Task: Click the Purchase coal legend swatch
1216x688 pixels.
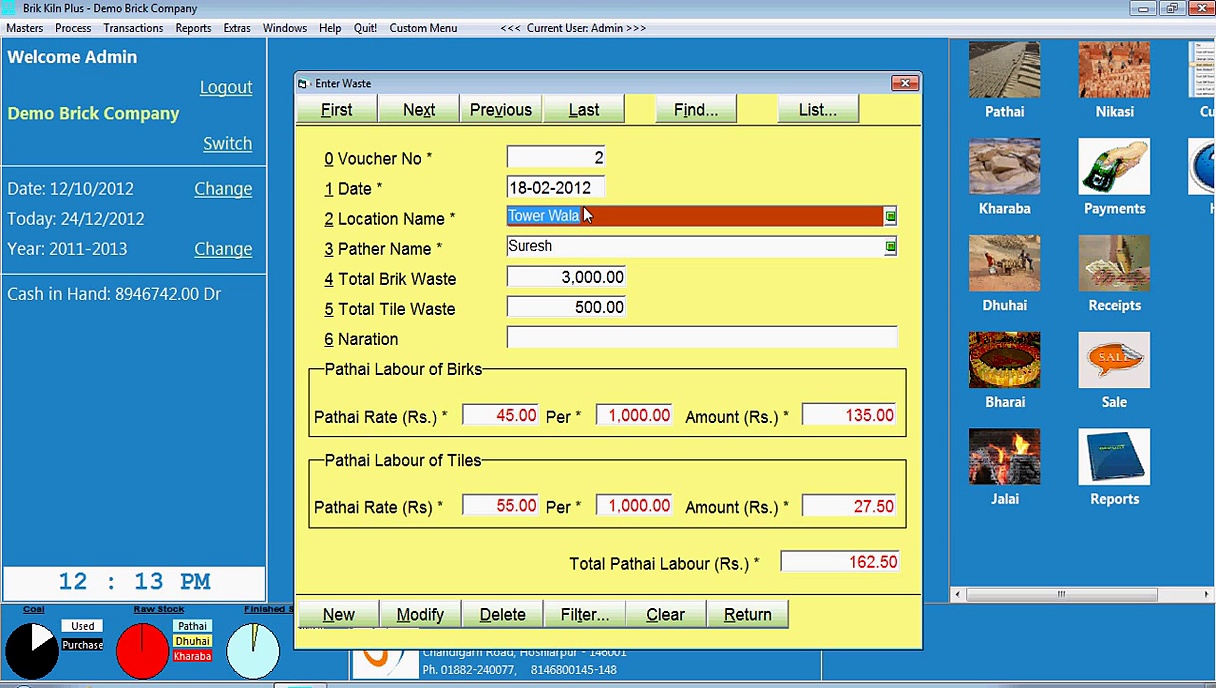Action: pos(83,645)
